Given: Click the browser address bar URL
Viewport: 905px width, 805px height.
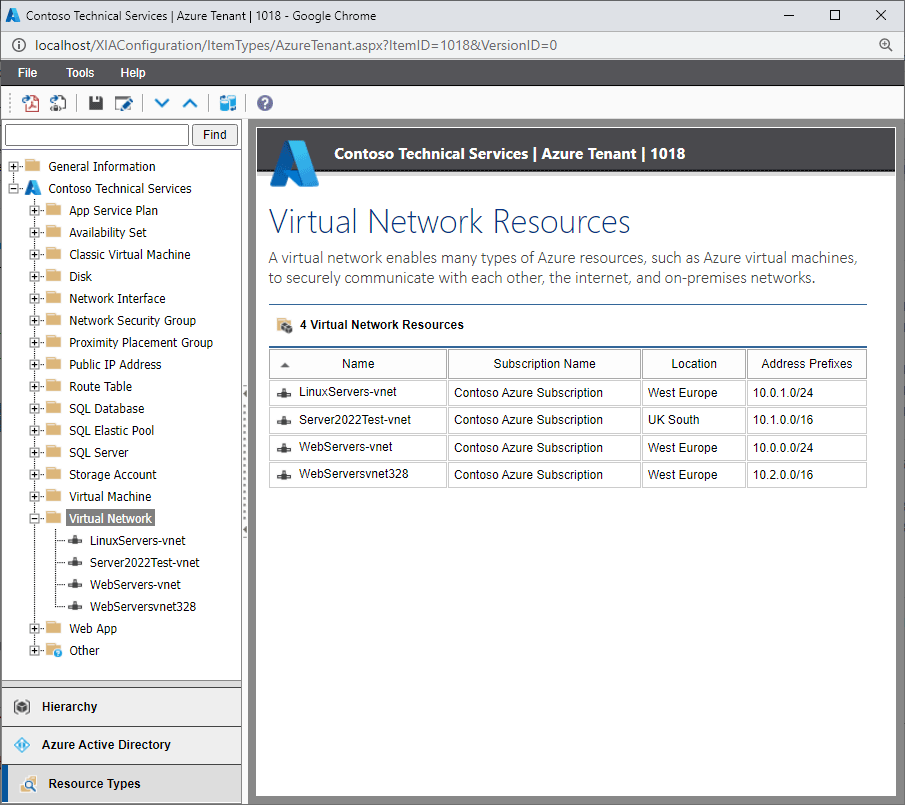Looking at the screenshot, I should 296,45.
